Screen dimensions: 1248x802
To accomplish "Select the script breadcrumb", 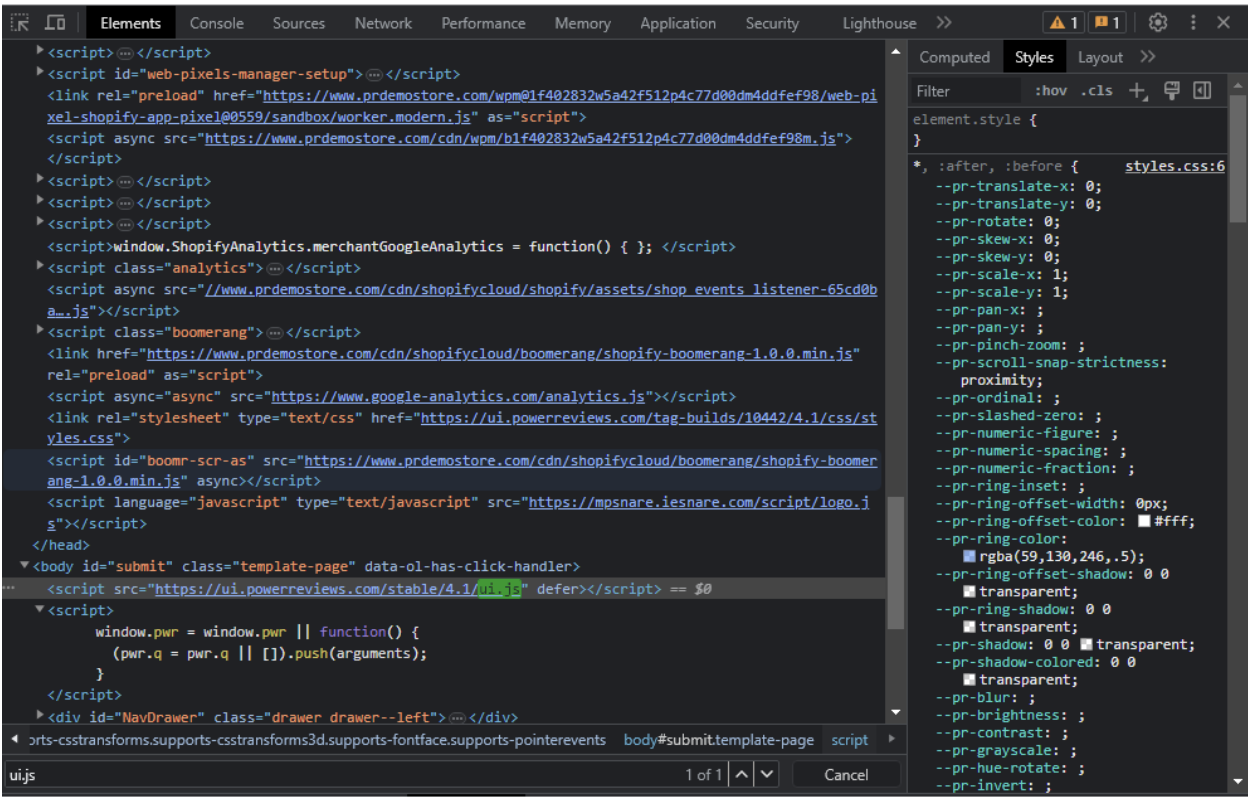I will click(850, 740).
